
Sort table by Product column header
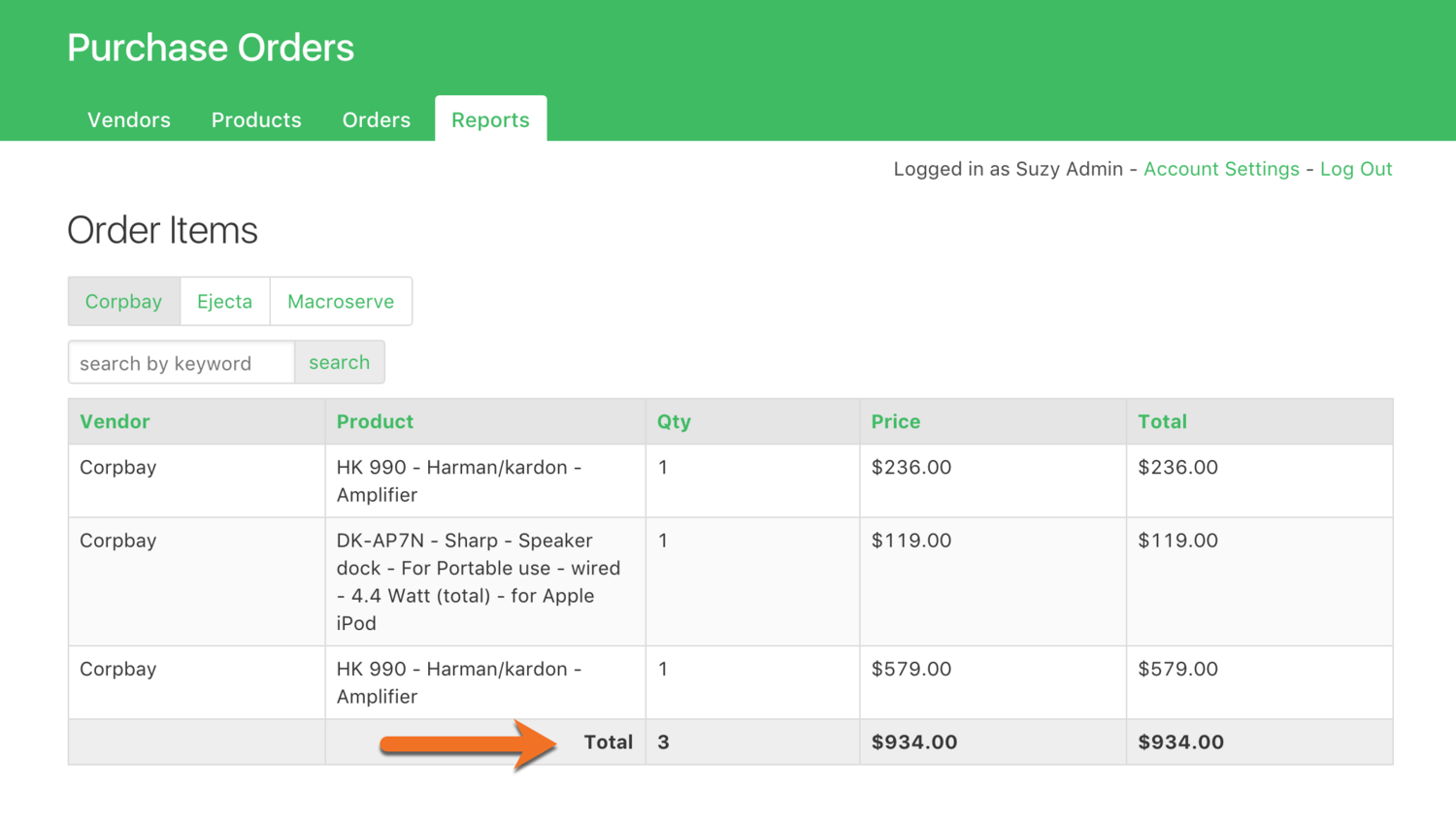(375, 421)
